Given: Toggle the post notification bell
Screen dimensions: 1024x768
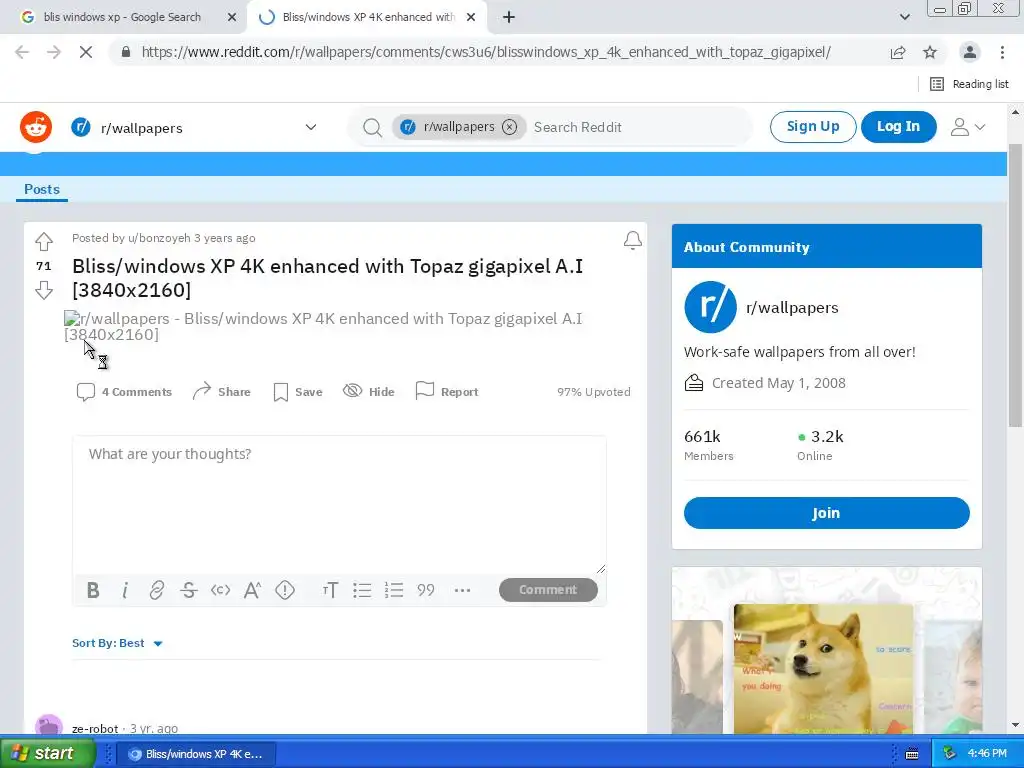Looking at the screenshot, I should pyautogui.click(x=632, y=240).
